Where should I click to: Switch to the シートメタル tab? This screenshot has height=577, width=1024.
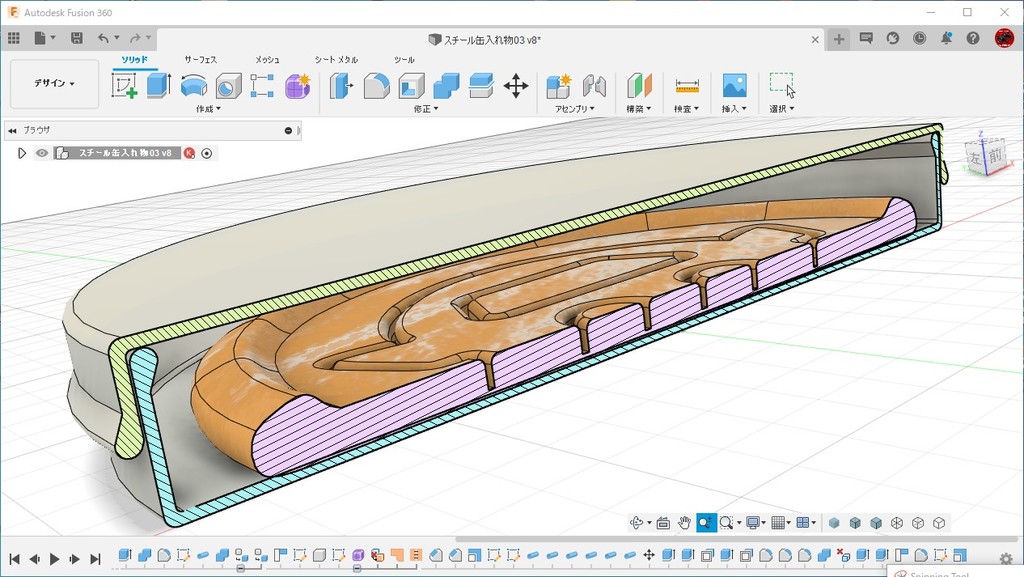(x=336, y=60)
